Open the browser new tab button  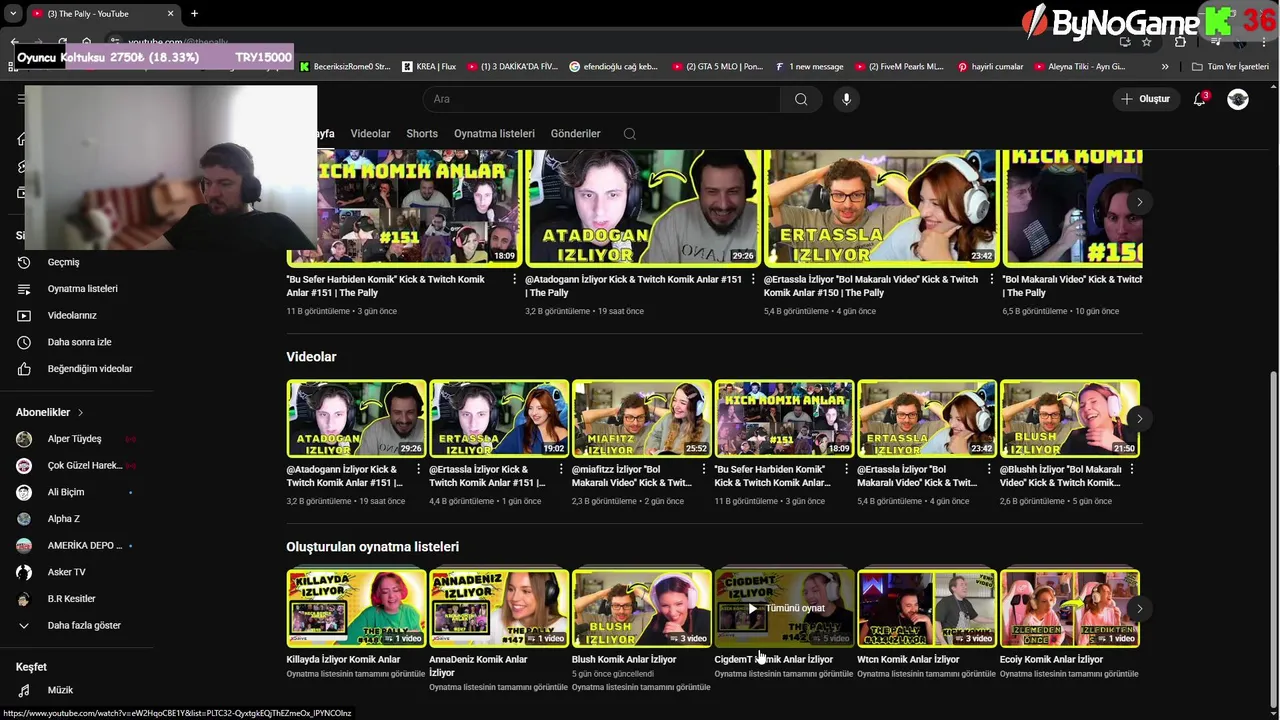[x=194, y=14]
